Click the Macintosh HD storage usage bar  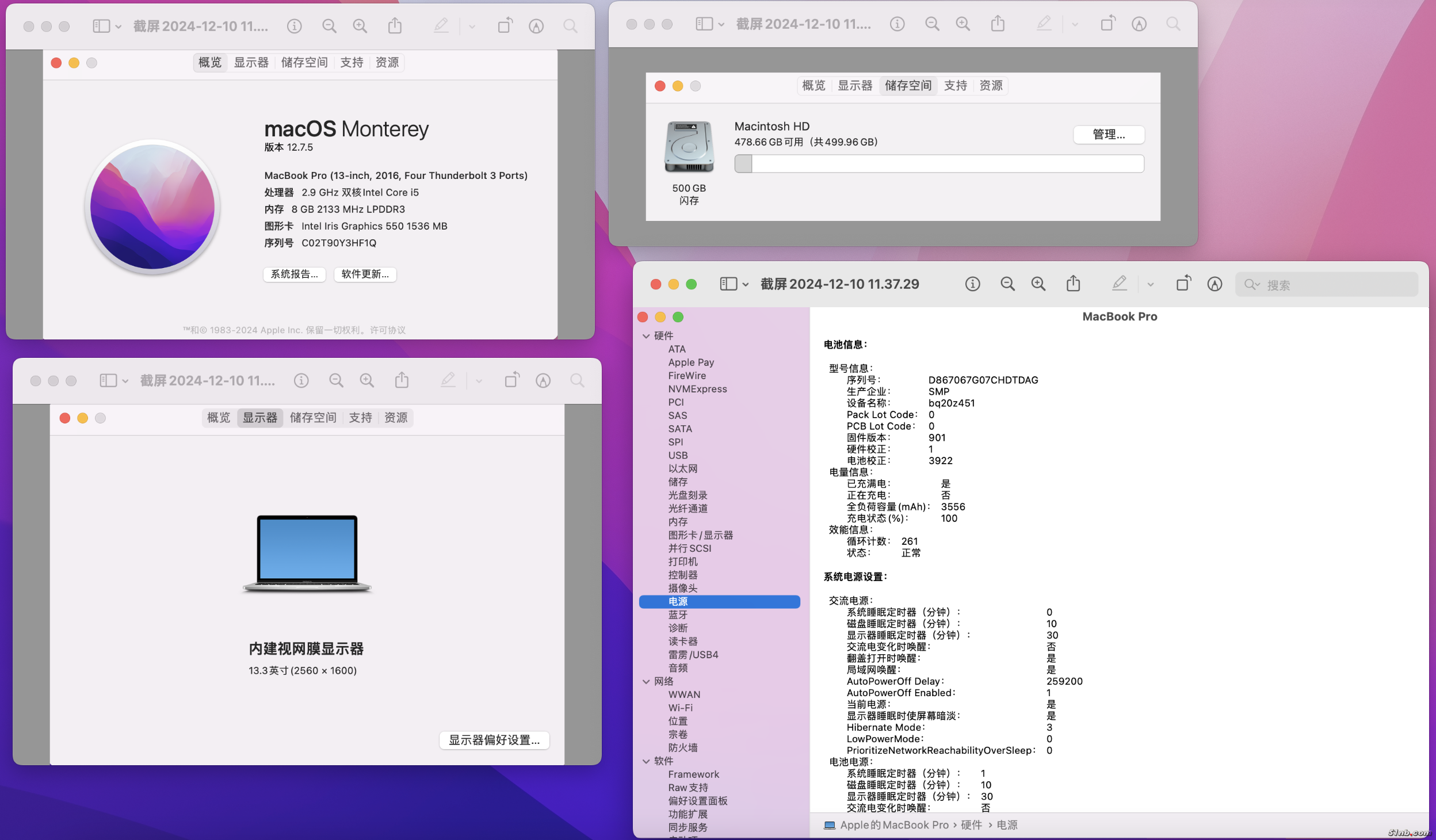tap(939, 164)
